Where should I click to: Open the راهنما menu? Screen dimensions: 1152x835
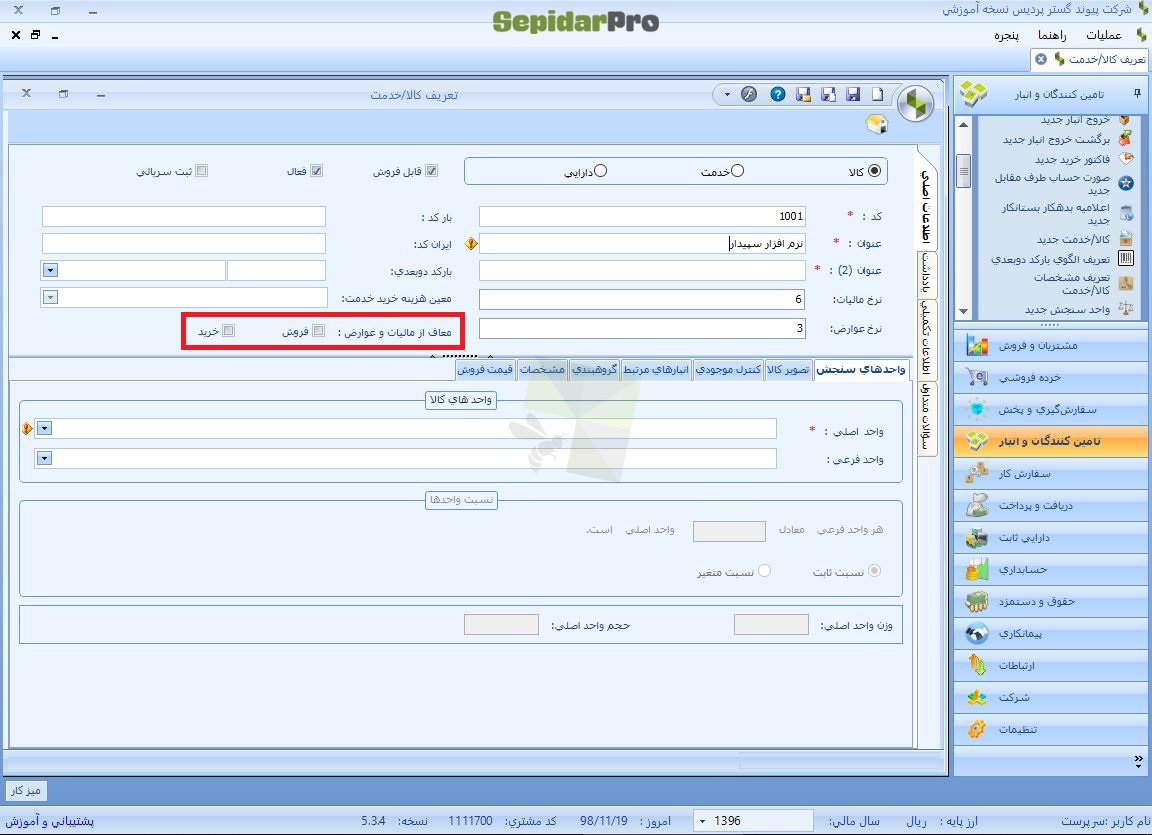click(1052, 35)
